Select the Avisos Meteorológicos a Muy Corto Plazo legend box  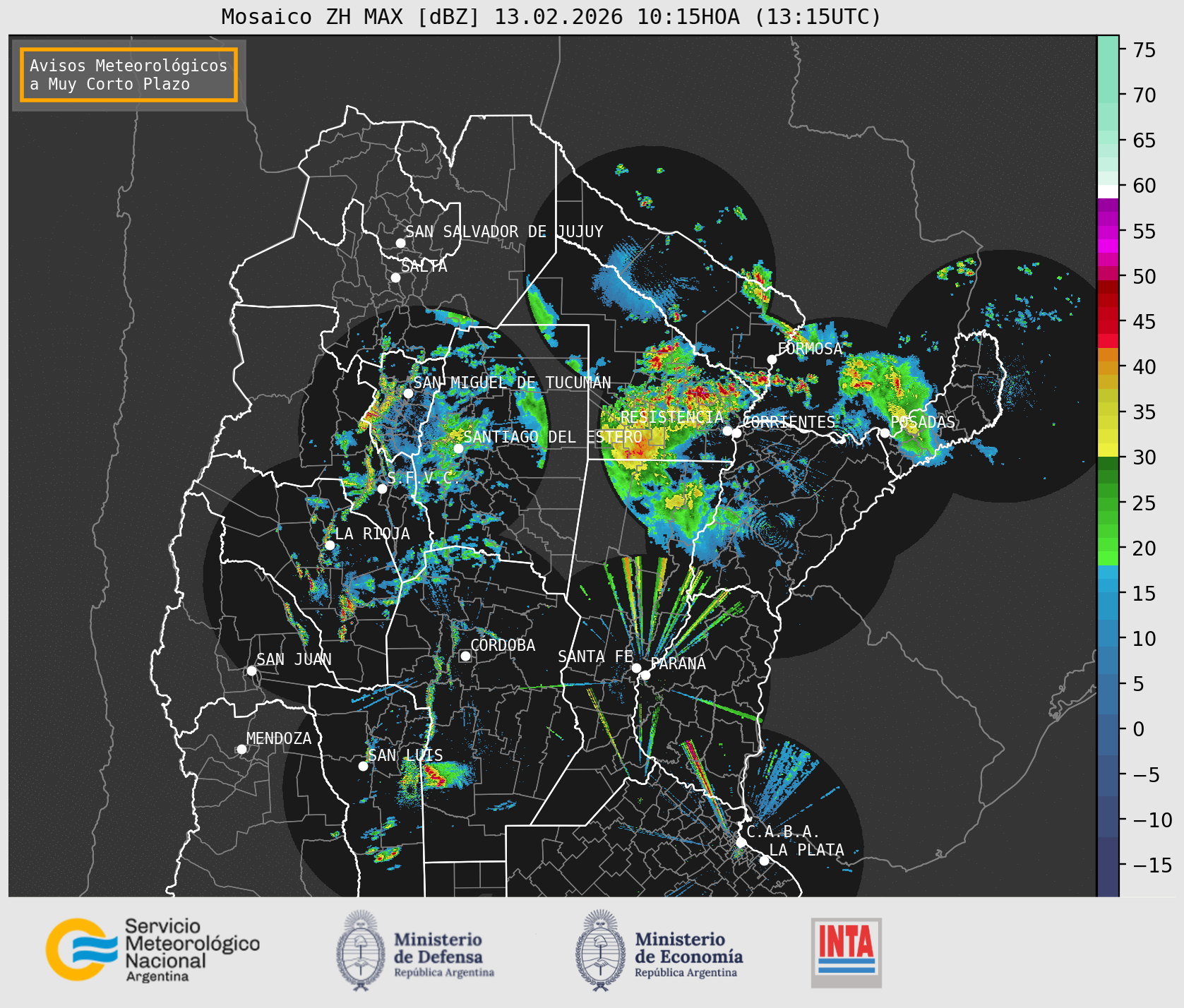[x=128, y=75]
